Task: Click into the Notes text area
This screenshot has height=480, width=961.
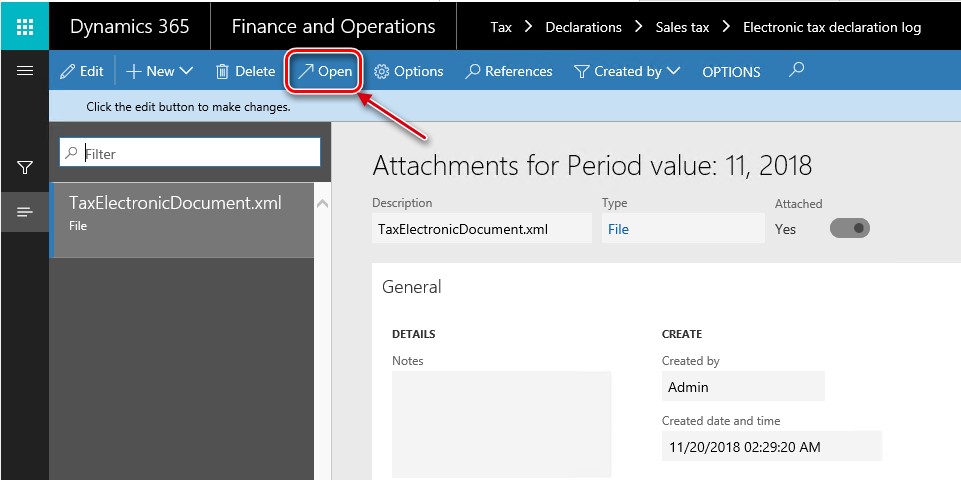Action: click(501, 424)
